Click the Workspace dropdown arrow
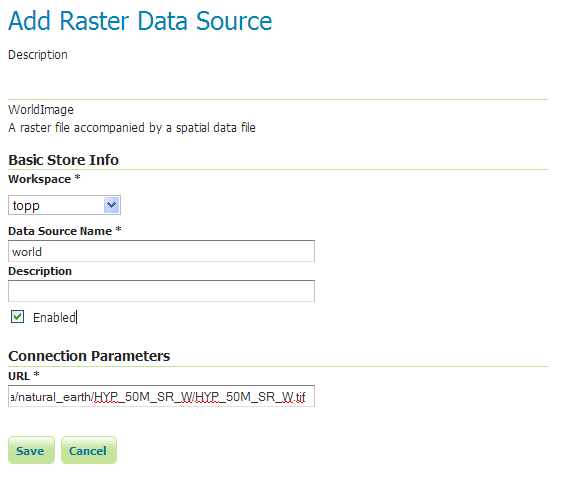 112,205
